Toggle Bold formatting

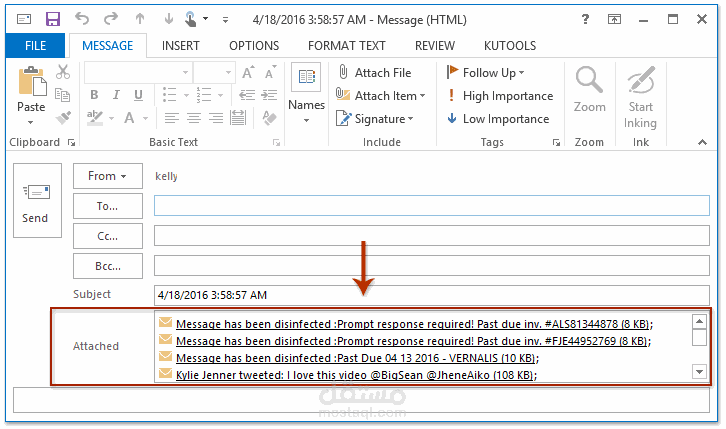point(94,95)
